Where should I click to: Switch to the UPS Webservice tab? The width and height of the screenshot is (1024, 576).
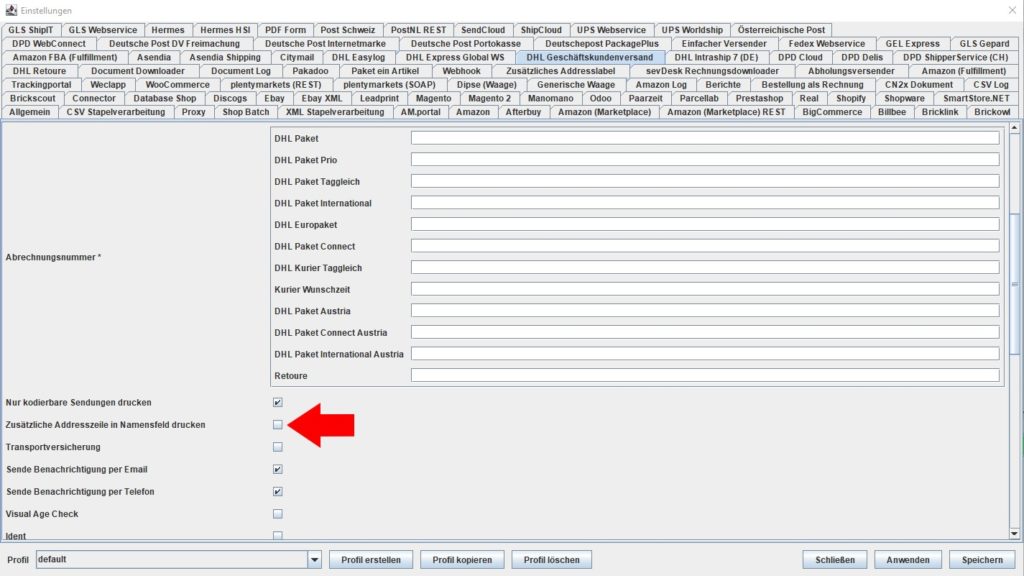611,30
